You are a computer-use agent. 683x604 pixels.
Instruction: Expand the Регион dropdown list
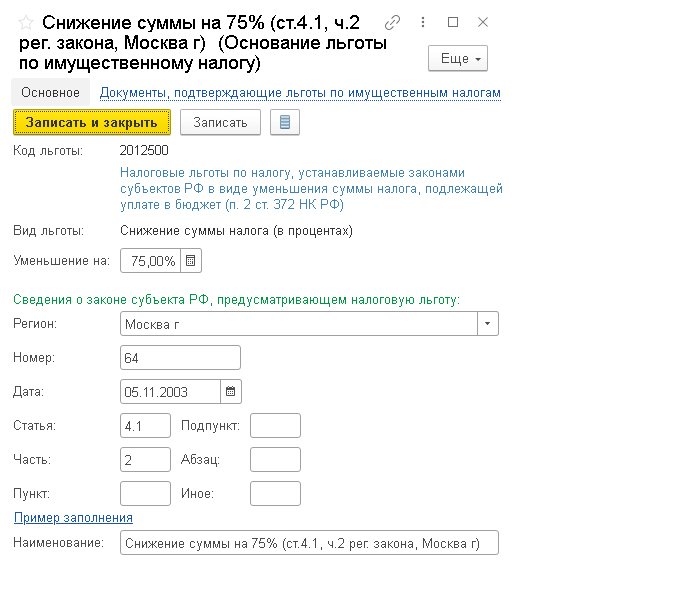point(487,324)
